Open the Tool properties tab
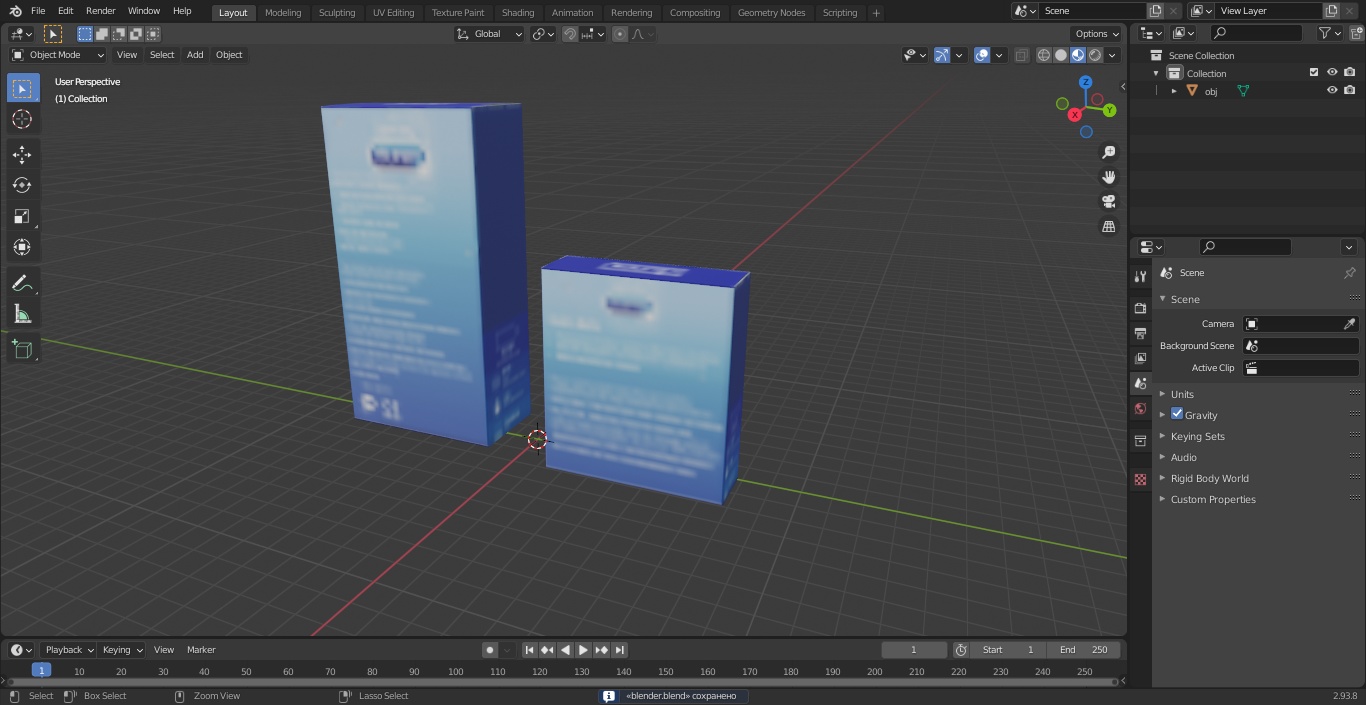Screen dimensions: 1366x705 [x=1140, y=277]
